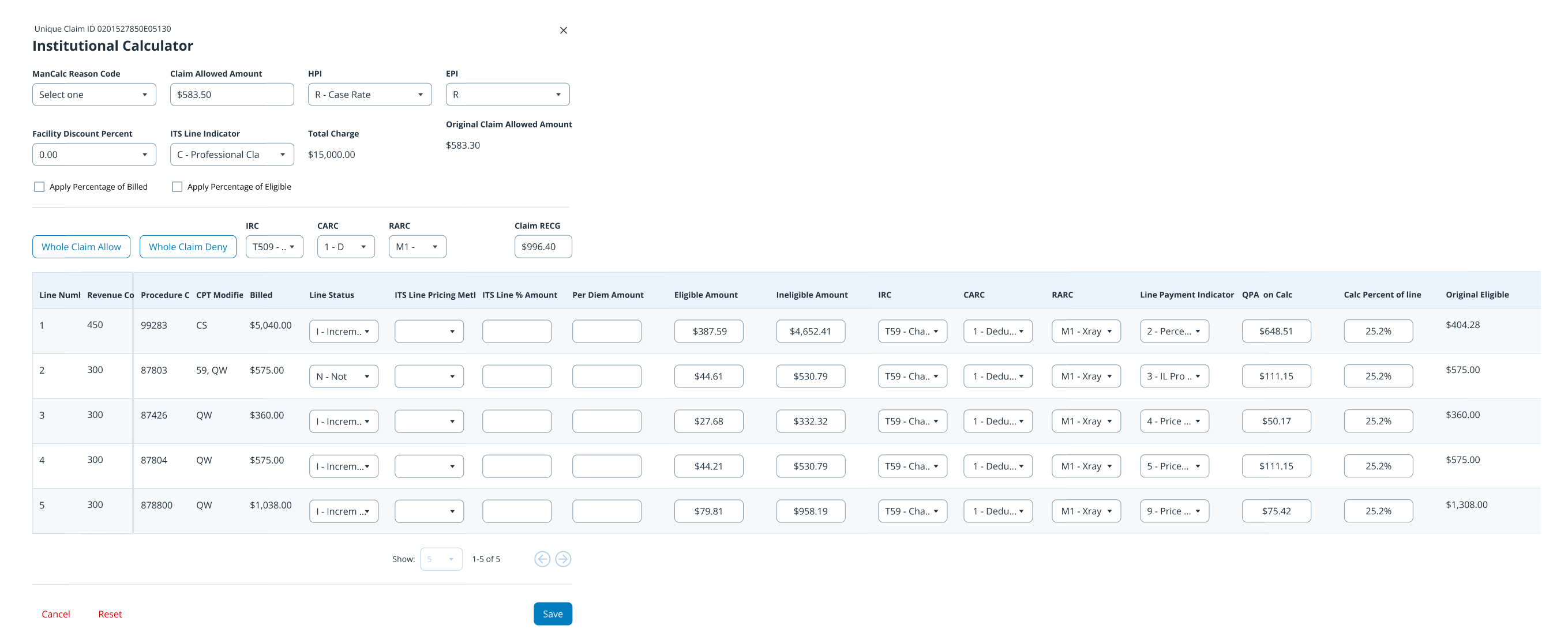Click Billed $1,038.00 cell

271,506
